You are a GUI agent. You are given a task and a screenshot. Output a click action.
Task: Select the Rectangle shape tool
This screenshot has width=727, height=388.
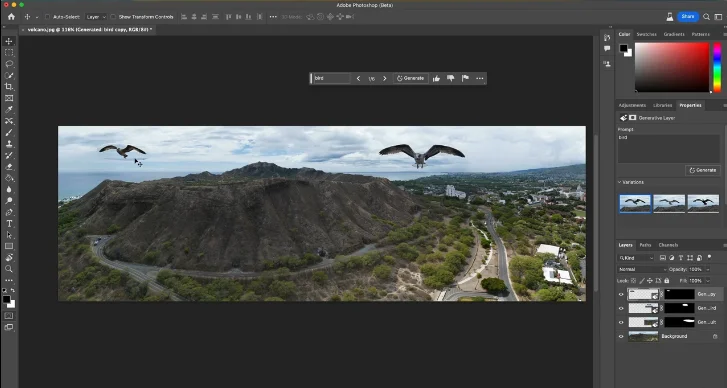(9, 246)
